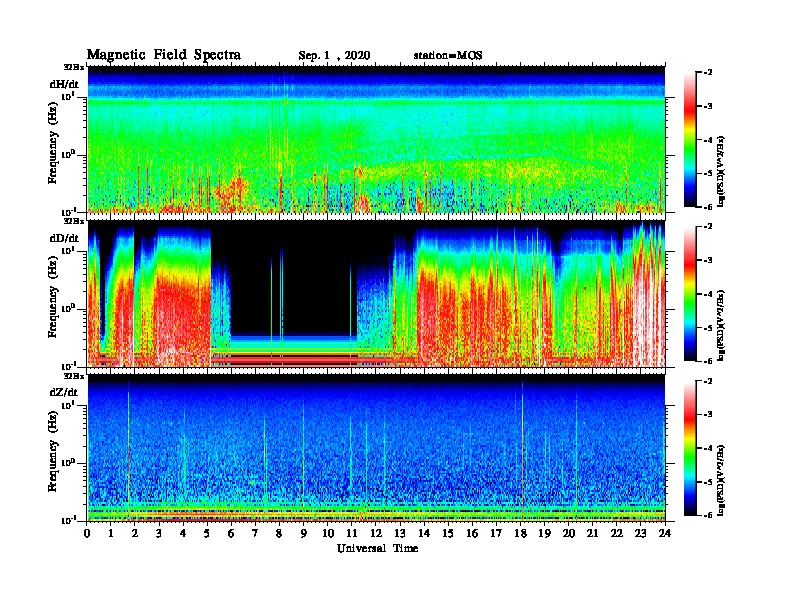Image resolution: width=792 pixels, height=612 pixels.
Task: Click hour "1" on the Universal Time axis
Action: 111,533
